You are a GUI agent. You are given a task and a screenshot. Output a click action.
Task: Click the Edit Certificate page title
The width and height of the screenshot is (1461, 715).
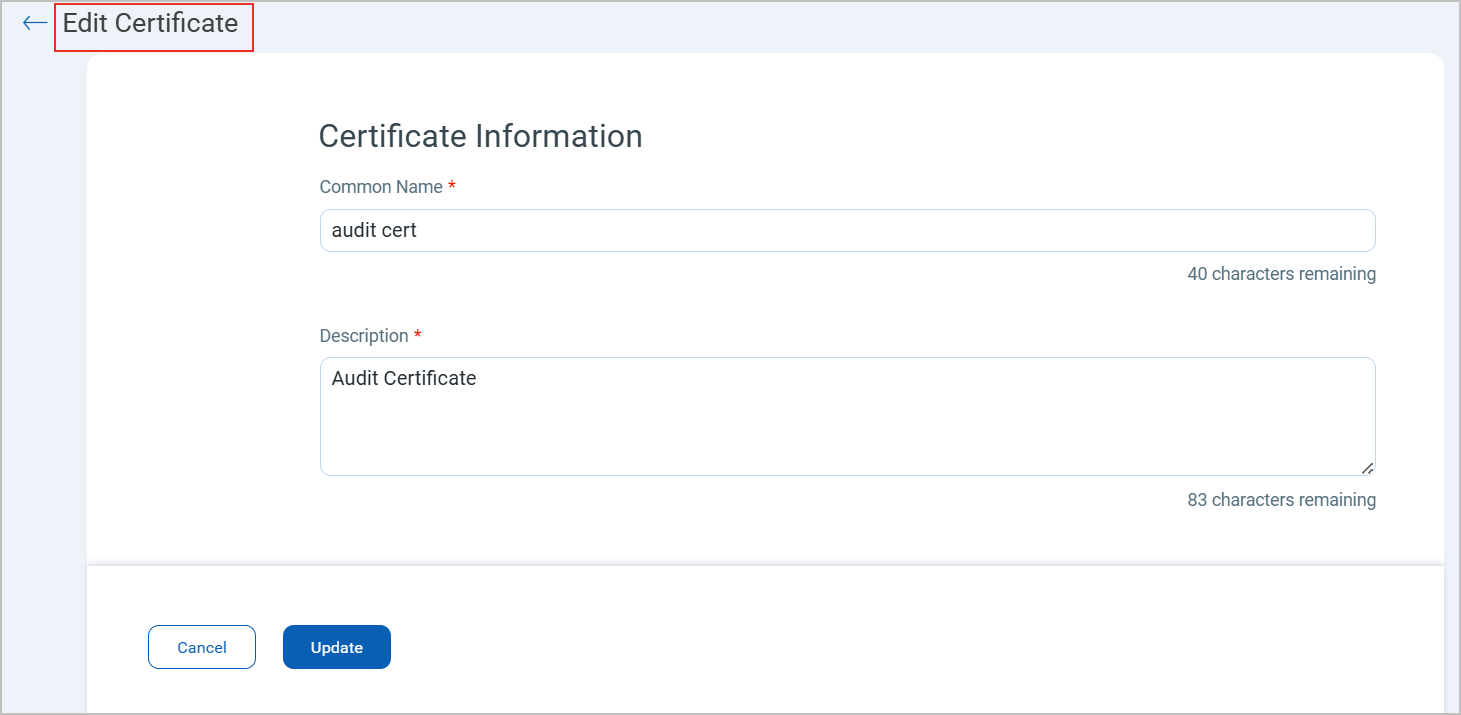click(151, 24)
